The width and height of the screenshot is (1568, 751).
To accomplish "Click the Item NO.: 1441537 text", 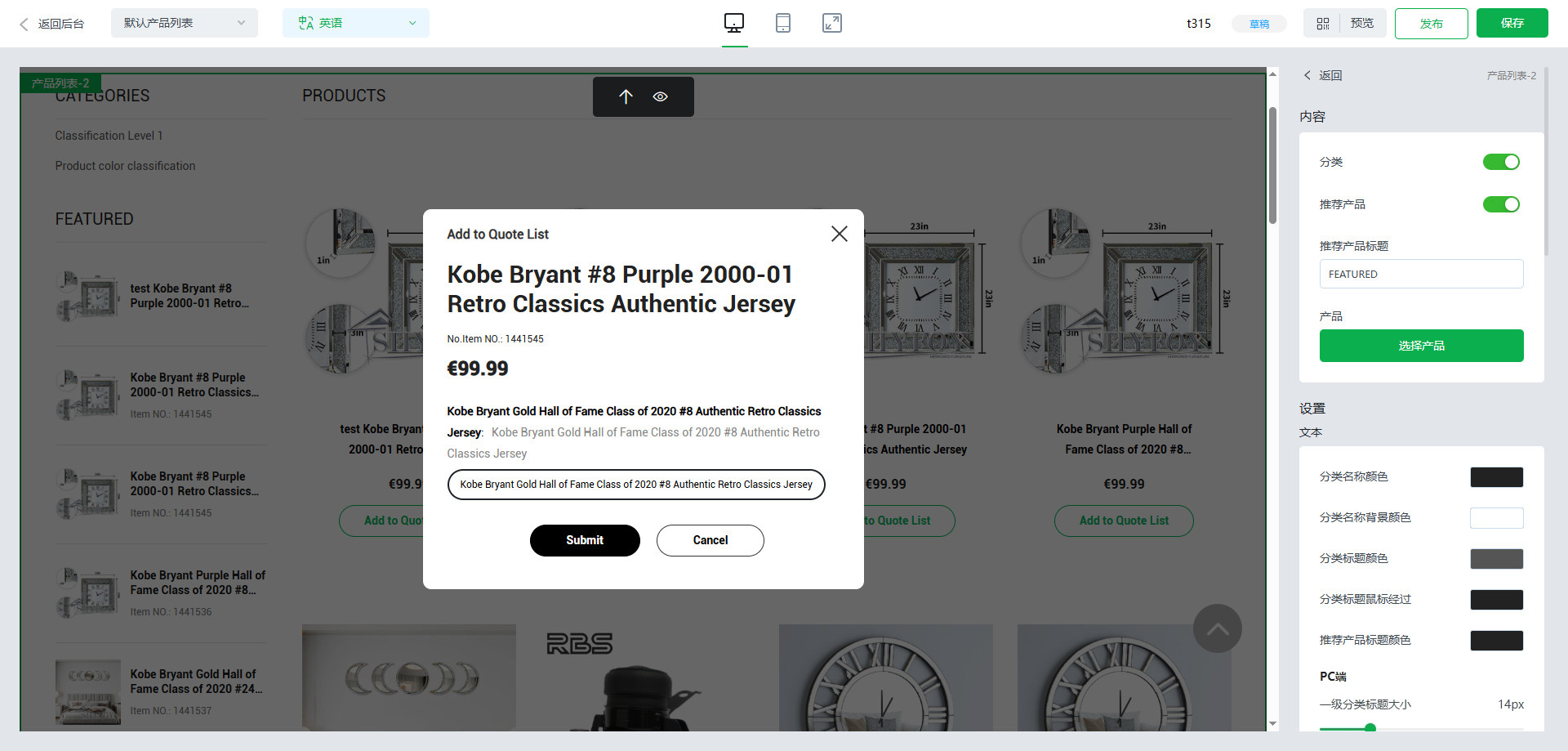I will point(171,711).
